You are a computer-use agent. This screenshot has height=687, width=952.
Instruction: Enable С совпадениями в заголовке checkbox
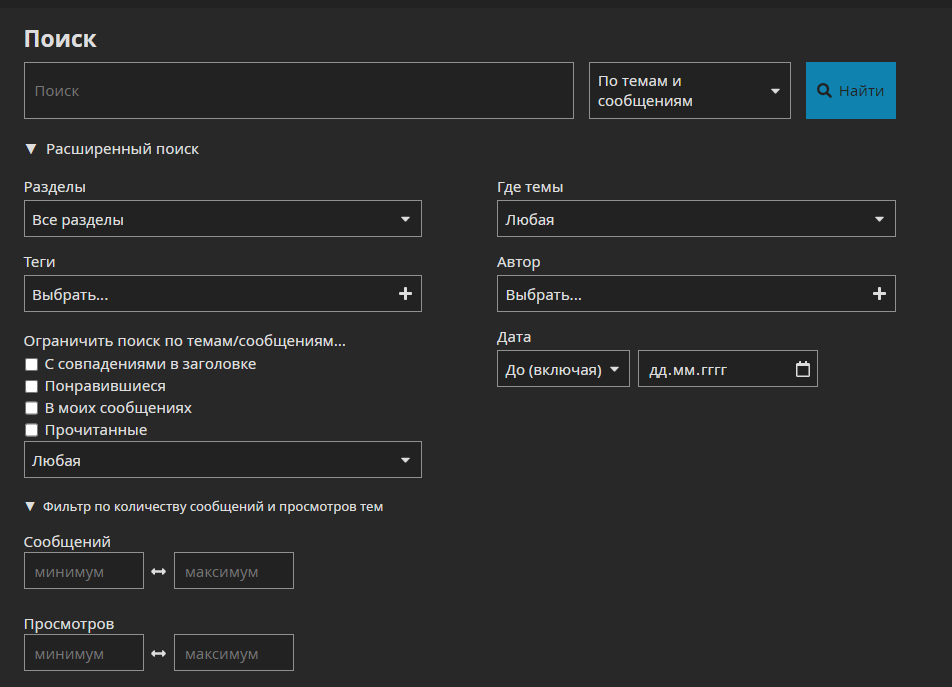[x=32, y=365]
